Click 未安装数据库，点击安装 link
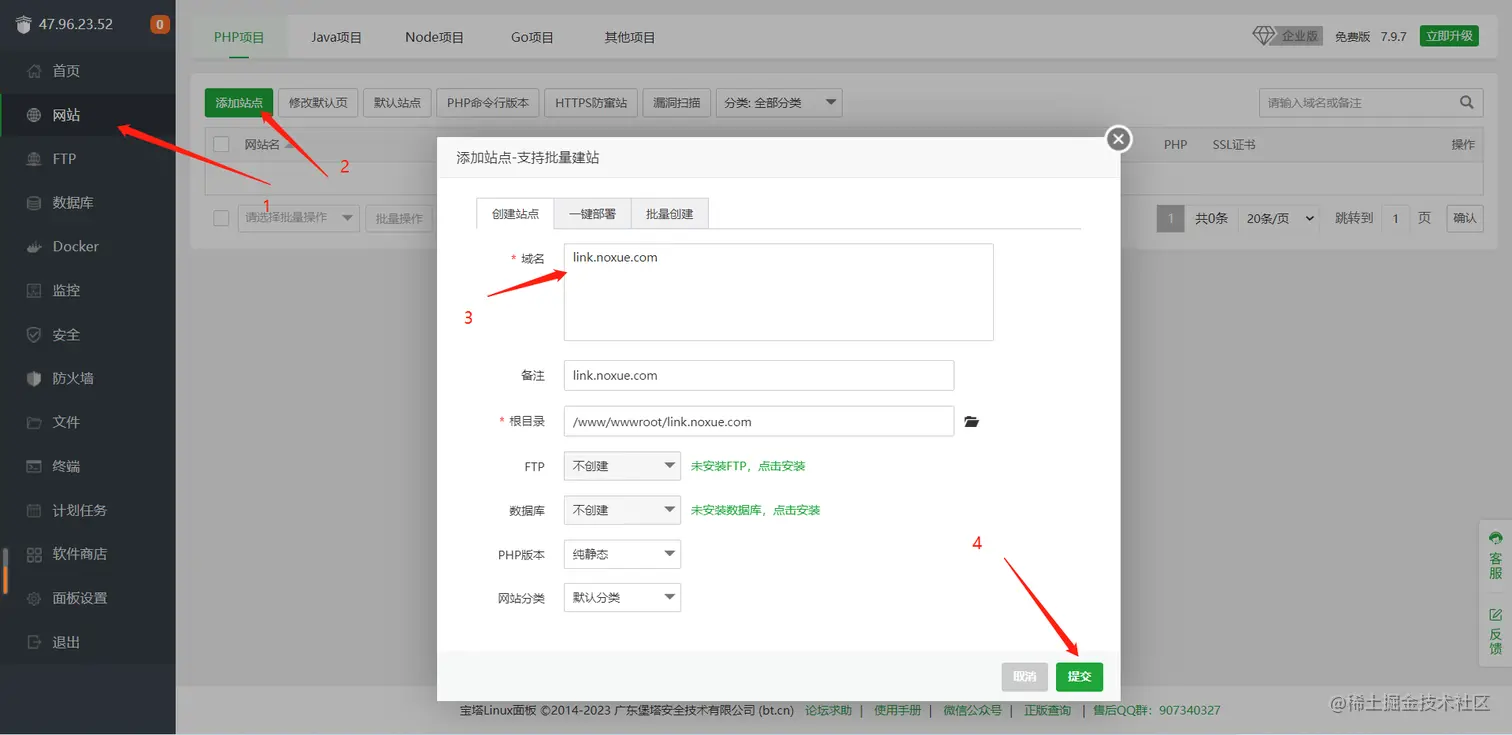The height and width of the screenshot is (735, 1512). point(755,510)
